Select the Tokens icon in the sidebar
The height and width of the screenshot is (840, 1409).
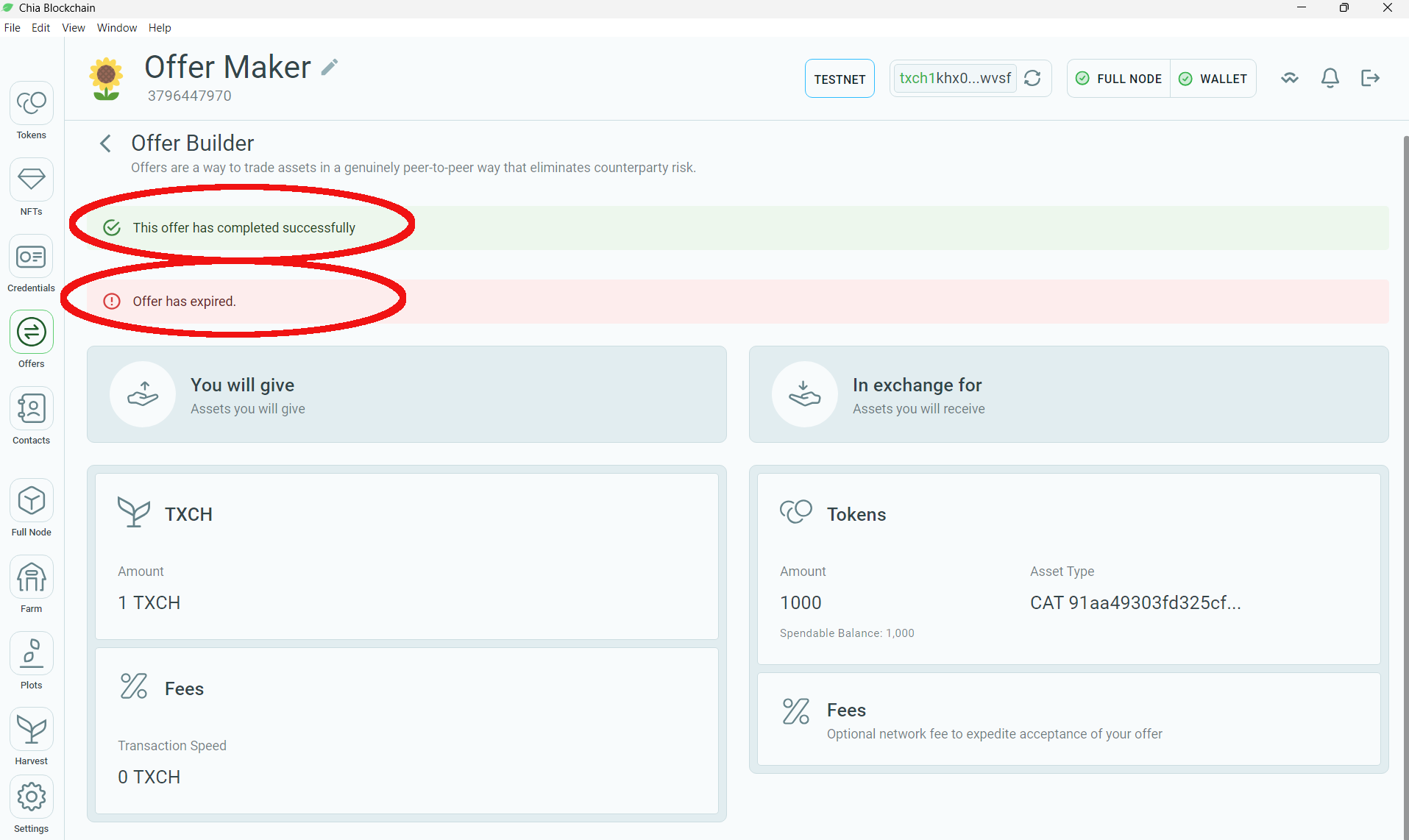(x=31, y=102)
